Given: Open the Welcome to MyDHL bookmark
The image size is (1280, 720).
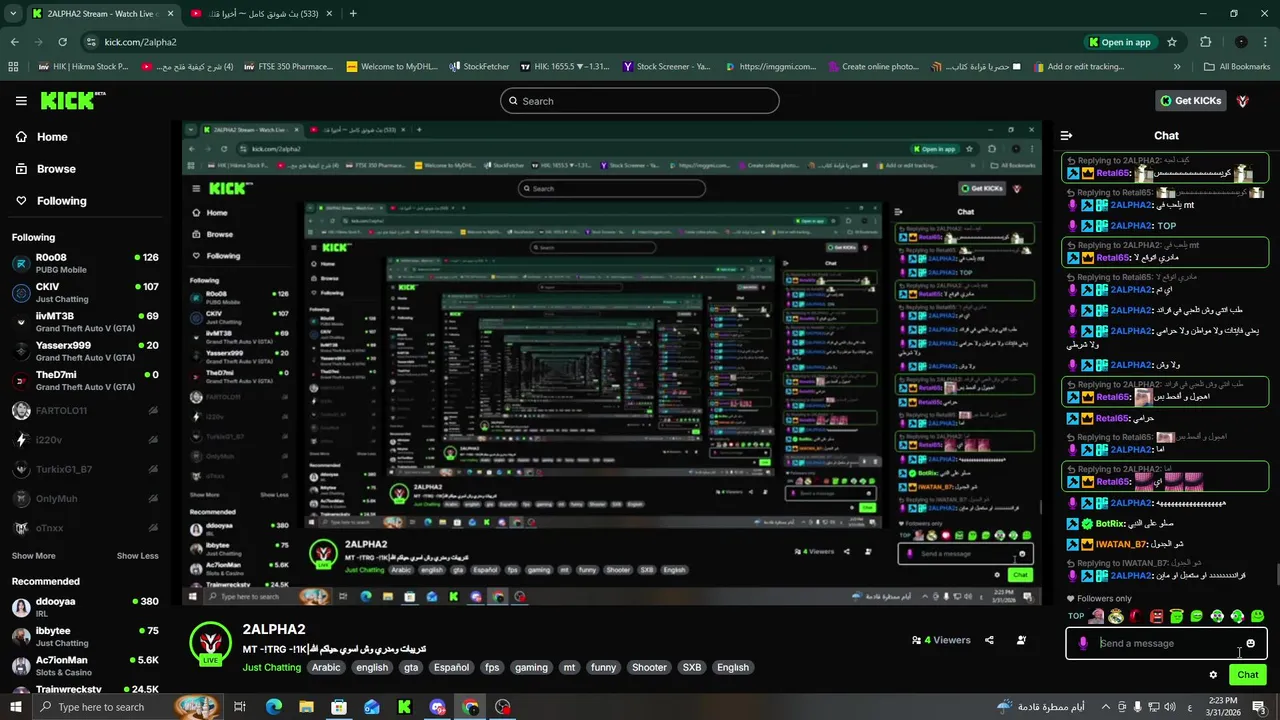Looking at the screenshot, I should coord(390,67).
